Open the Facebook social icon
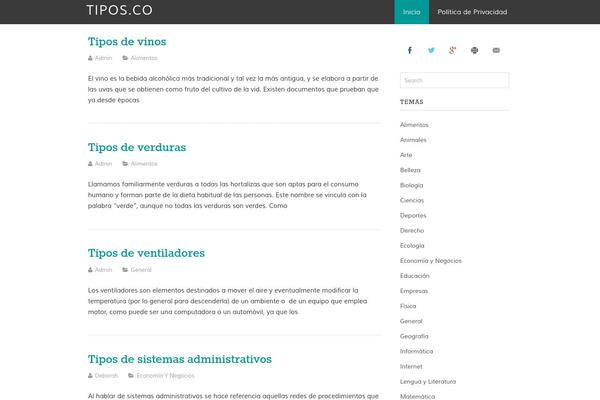Image resolution: width=600 pixels, height=400 pixels. coord(409,50)
